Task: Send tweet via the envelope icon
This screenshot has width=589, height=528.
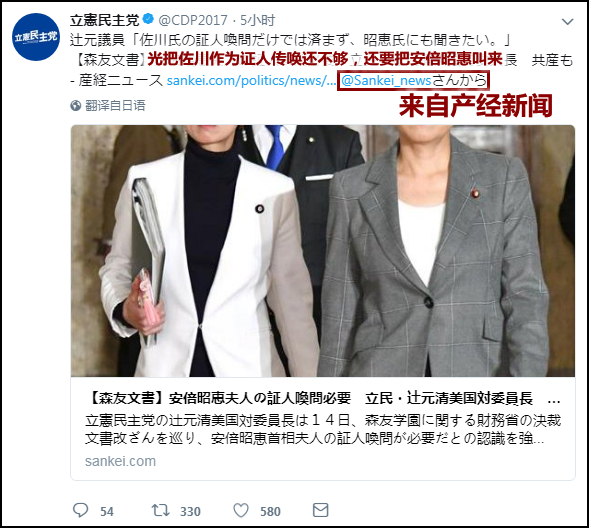Action: pos(320,510)
